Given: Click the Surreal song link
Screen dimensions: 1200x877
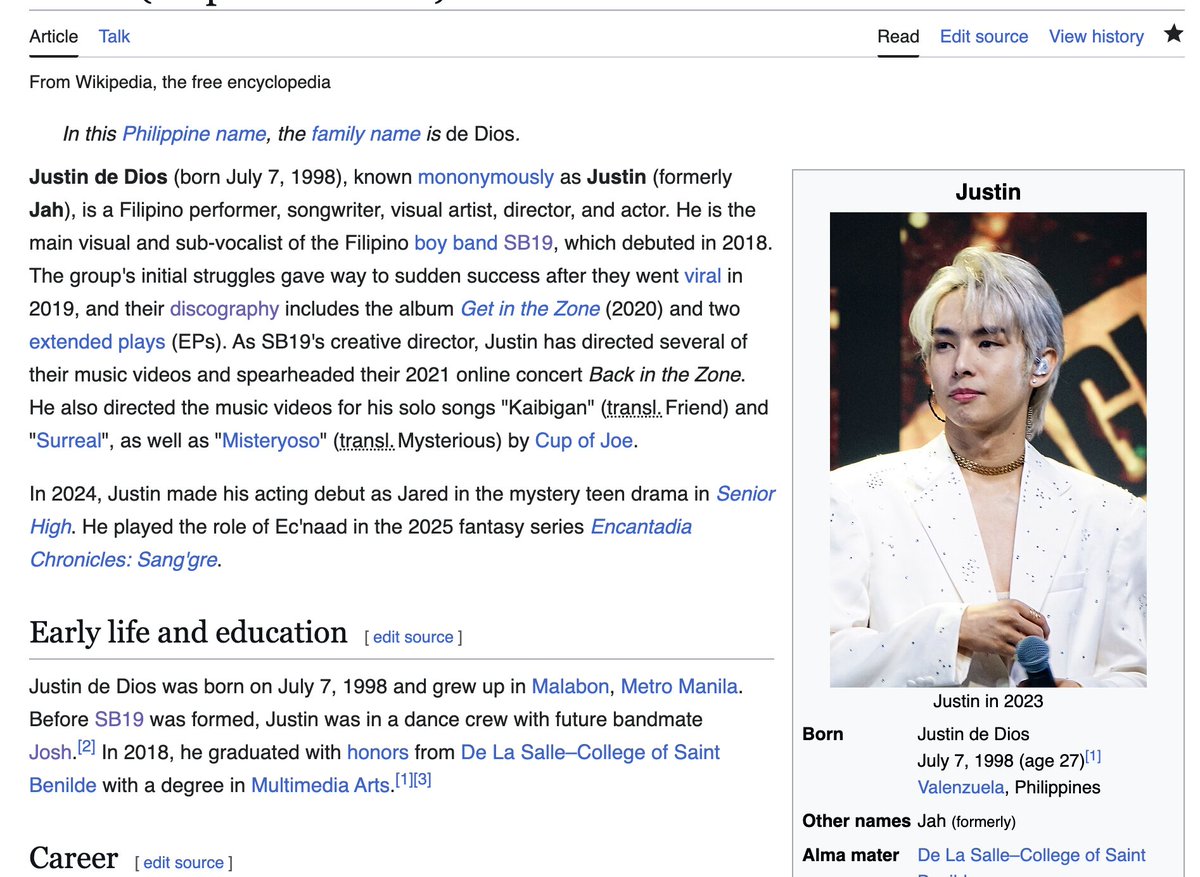Looking at the screenshot, I should (67, 439).
